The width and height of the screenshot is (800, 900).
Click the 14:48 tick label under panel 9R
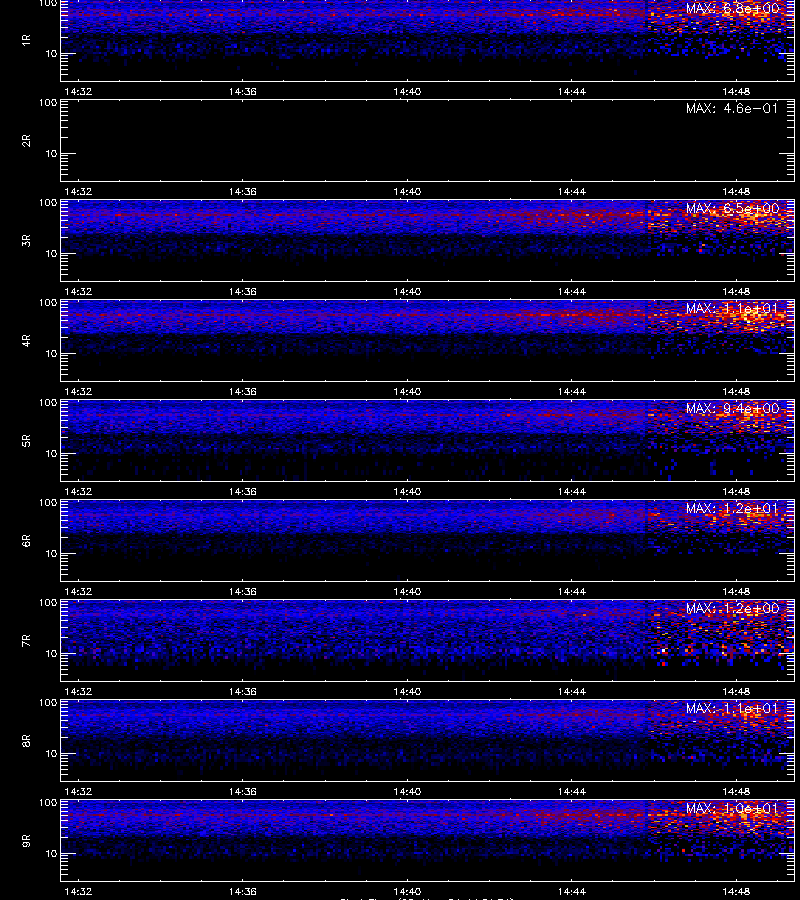point(736,891)
